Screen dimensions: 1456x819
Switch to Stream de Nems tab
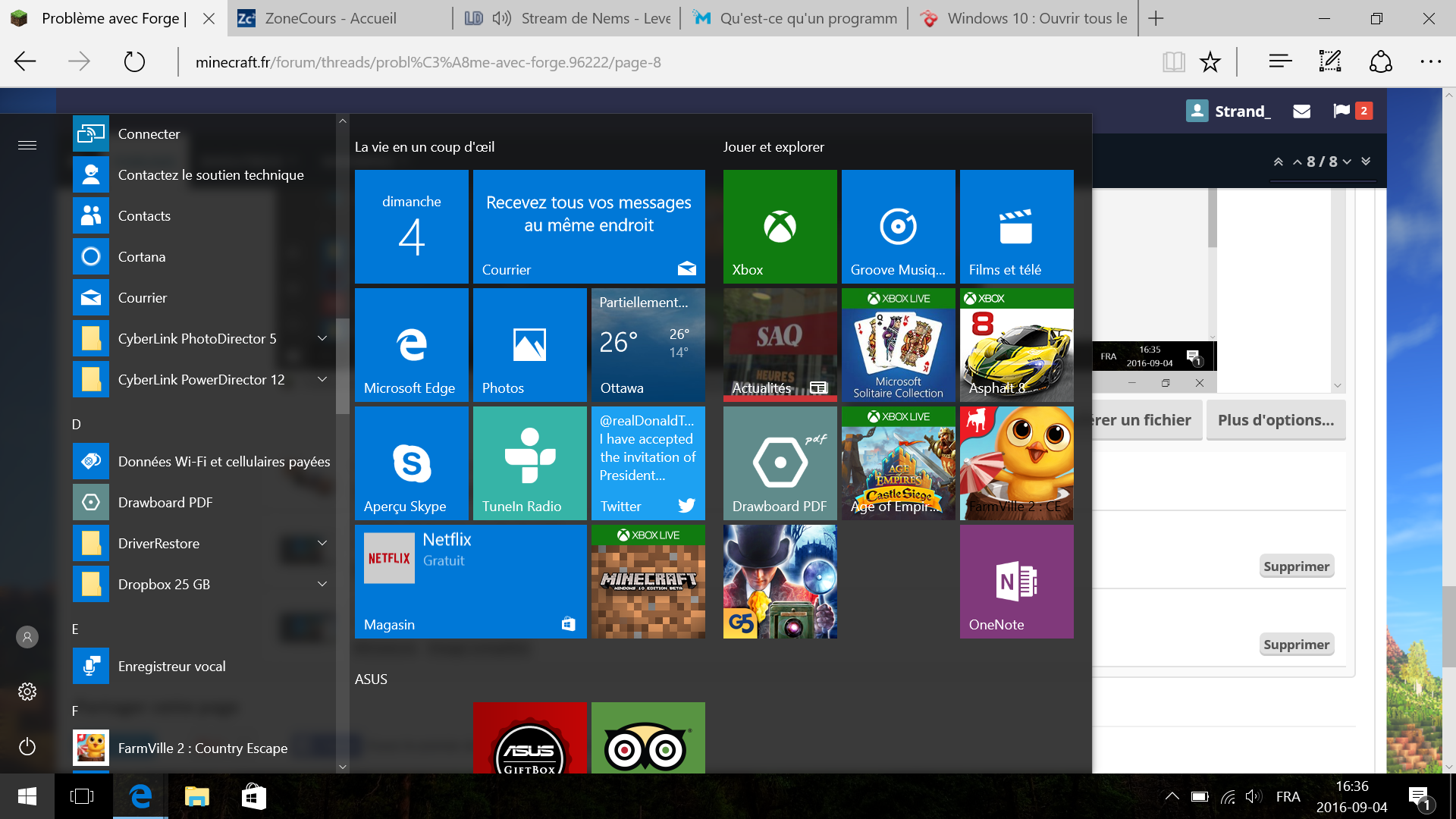[566, 18]
